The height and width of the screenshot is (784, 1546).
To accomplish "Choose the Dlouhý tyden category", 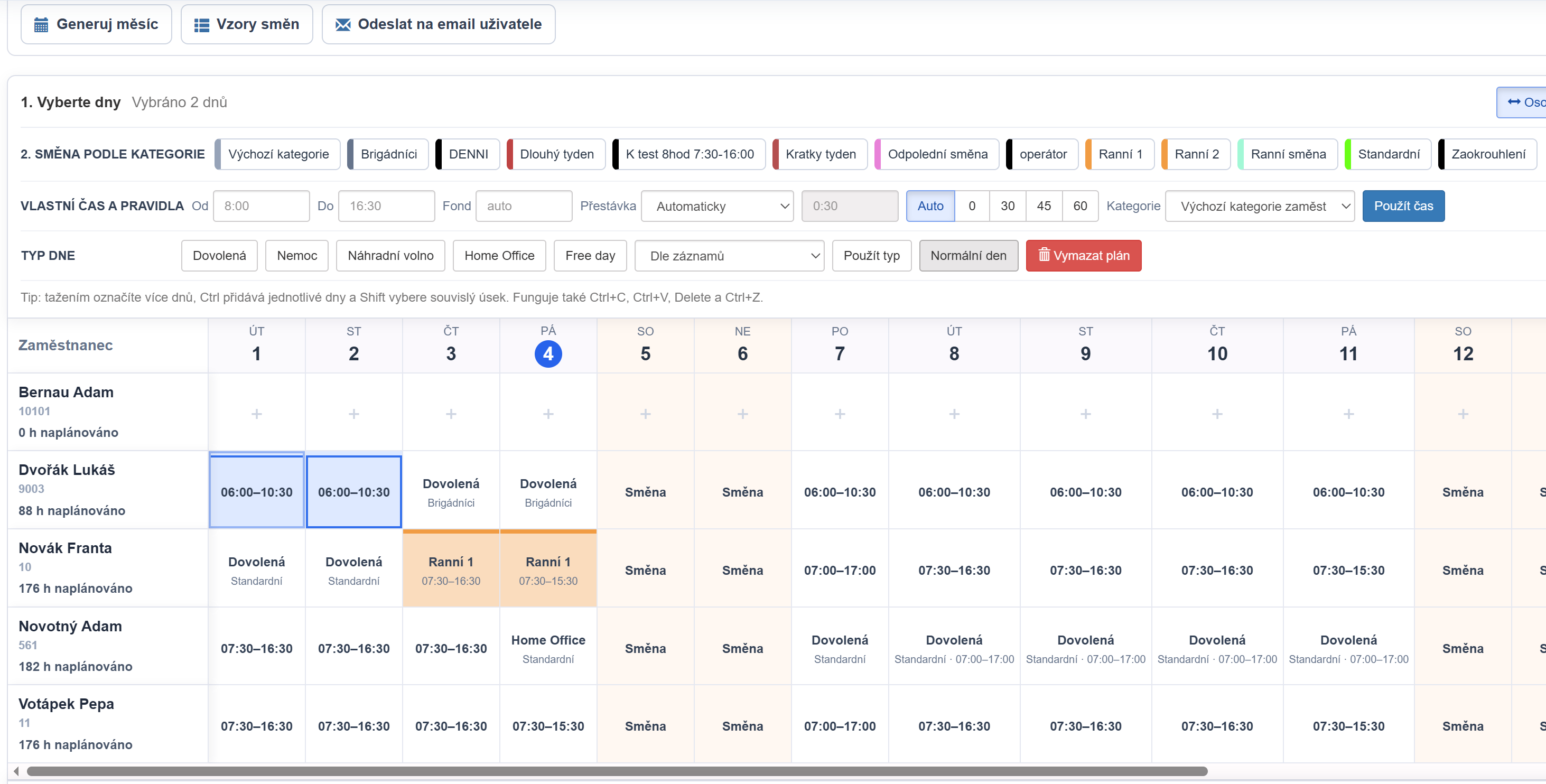I will [x=556, y=154].
